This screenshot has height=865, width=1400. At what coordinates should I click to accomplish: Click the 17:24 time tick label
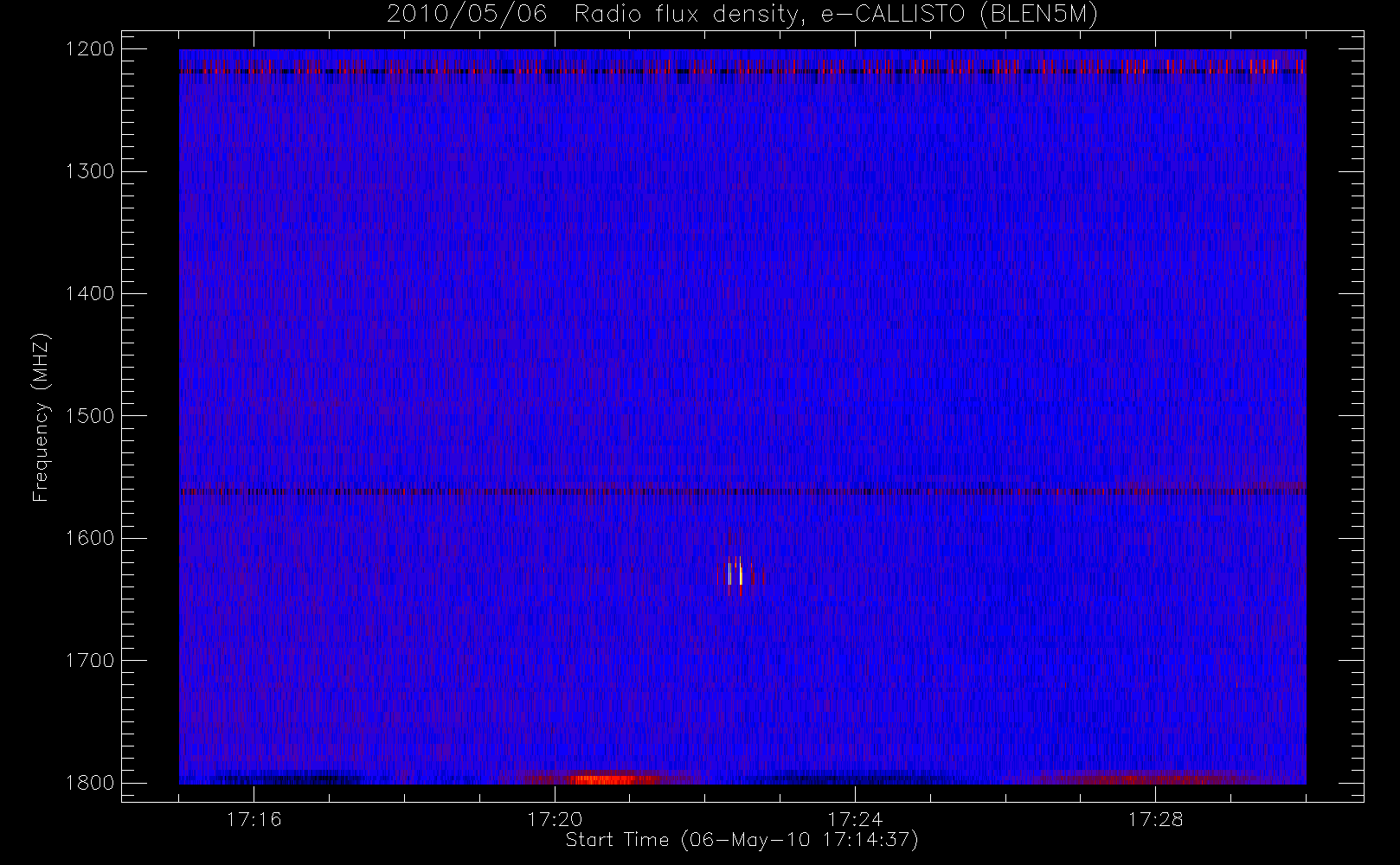855,819
